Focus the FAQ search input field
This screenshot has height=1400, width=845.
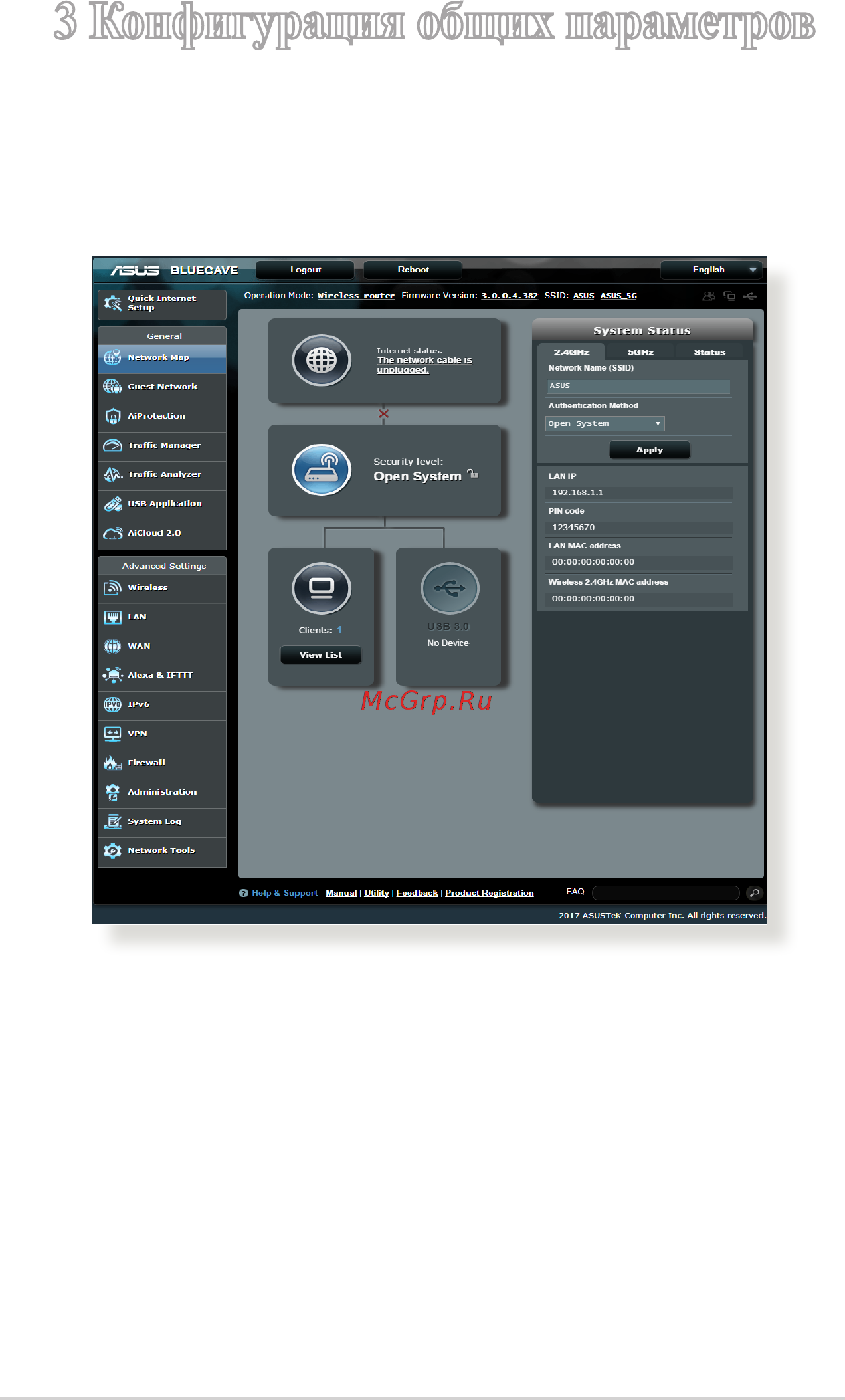(x=666, y=892)
